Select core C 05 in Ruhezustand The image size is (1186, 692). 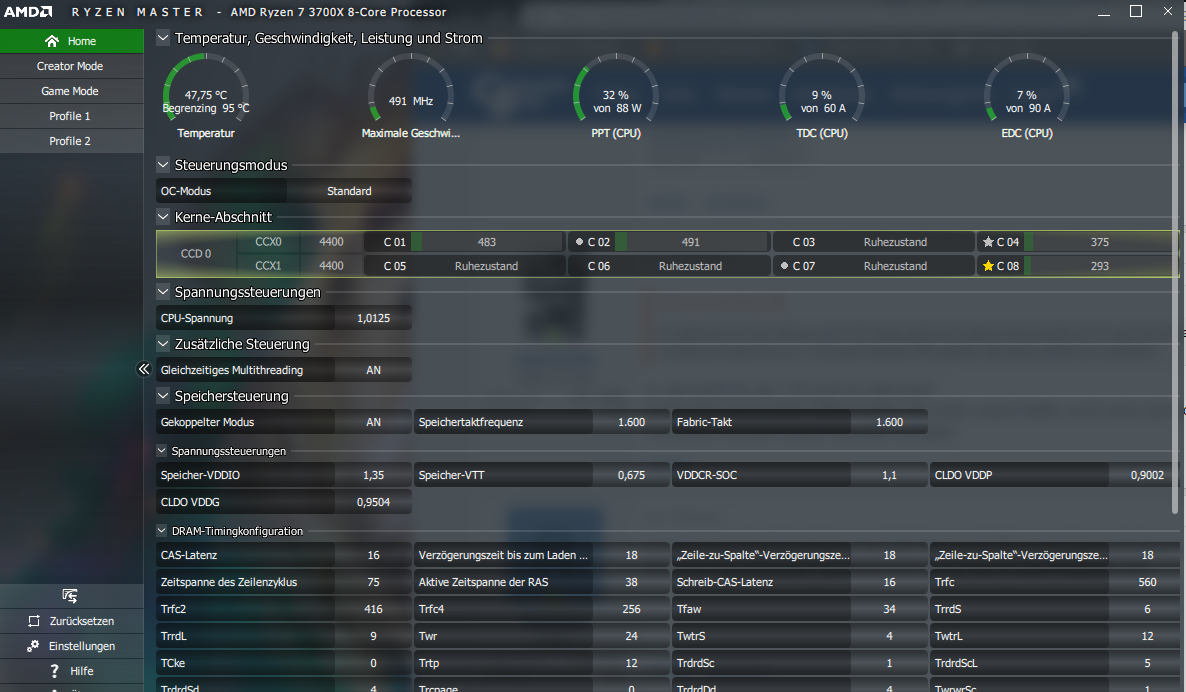click(464, 266)
